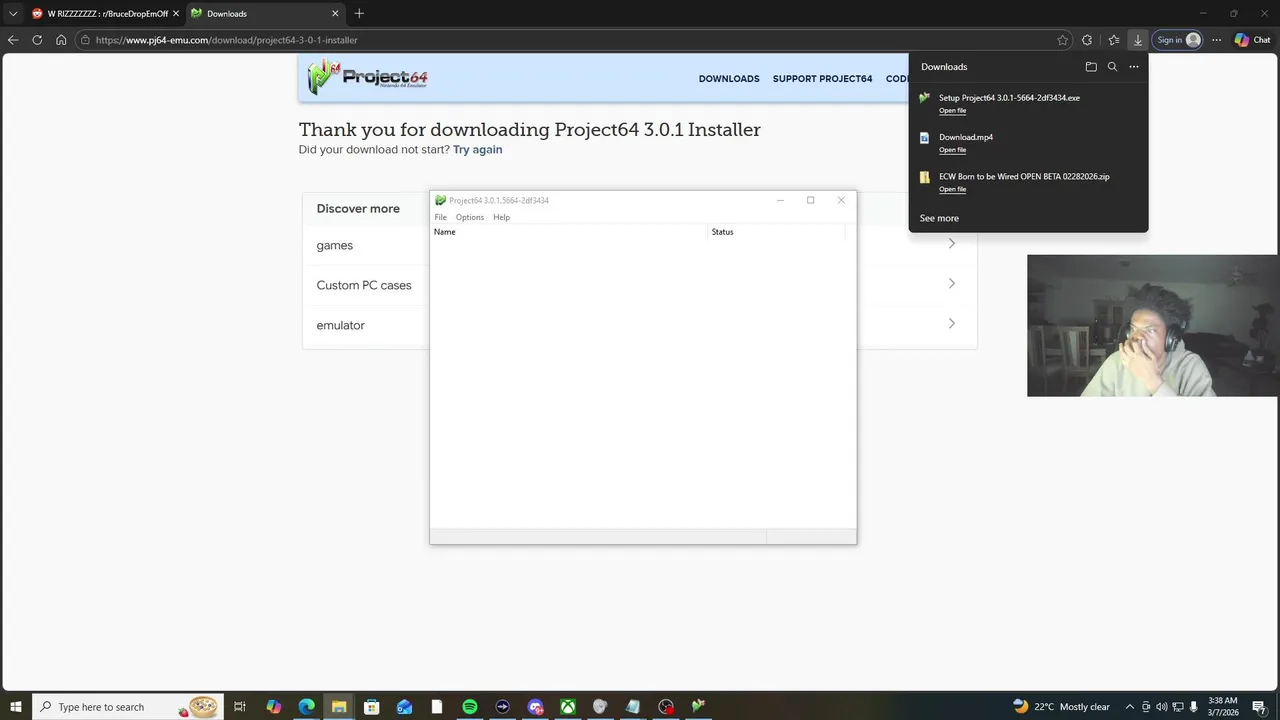This screenshot has height=720, width=1280.
Task: Switch to the W RIZZZZZZZ Reddit tab
Action: click(x=107, y=14)
